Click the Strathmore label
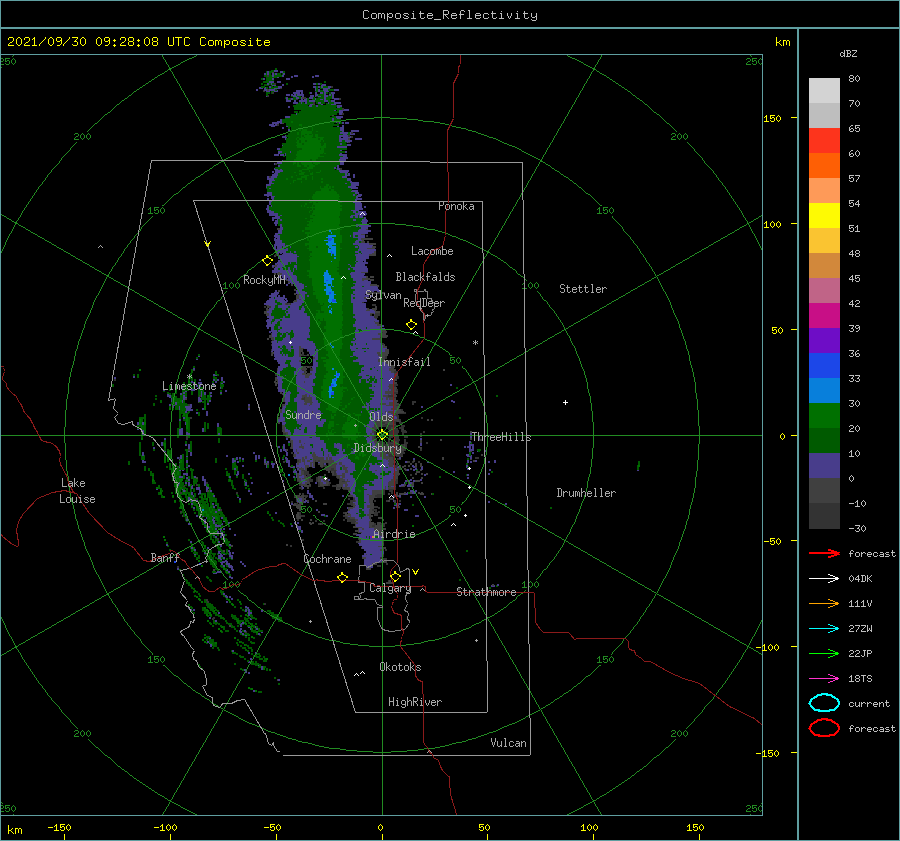Viewport: 900px width, 841px height. 486,592
